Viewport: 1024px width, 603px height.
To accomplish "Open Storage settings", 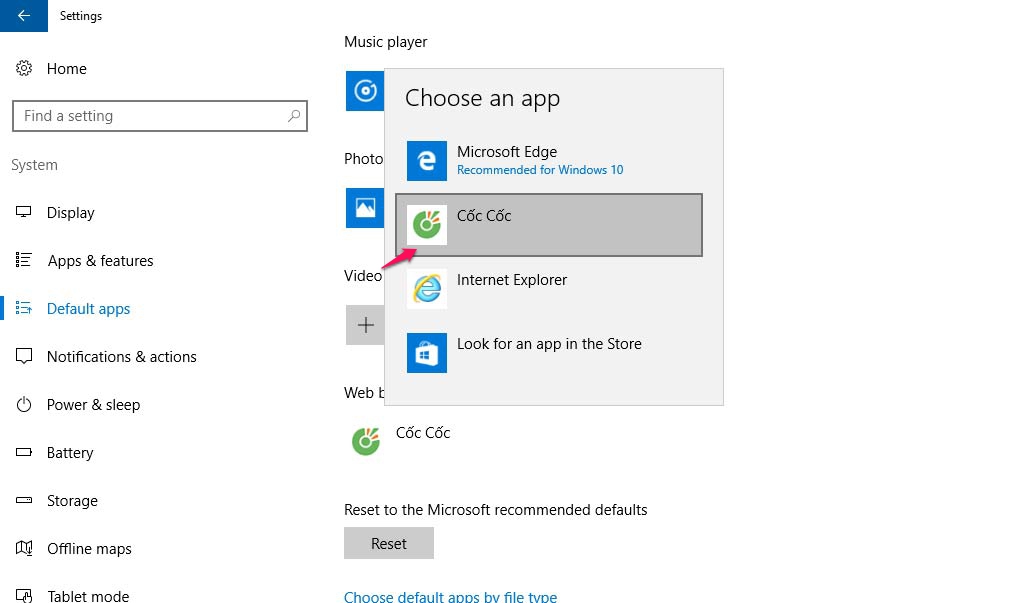I will [72, 501].
